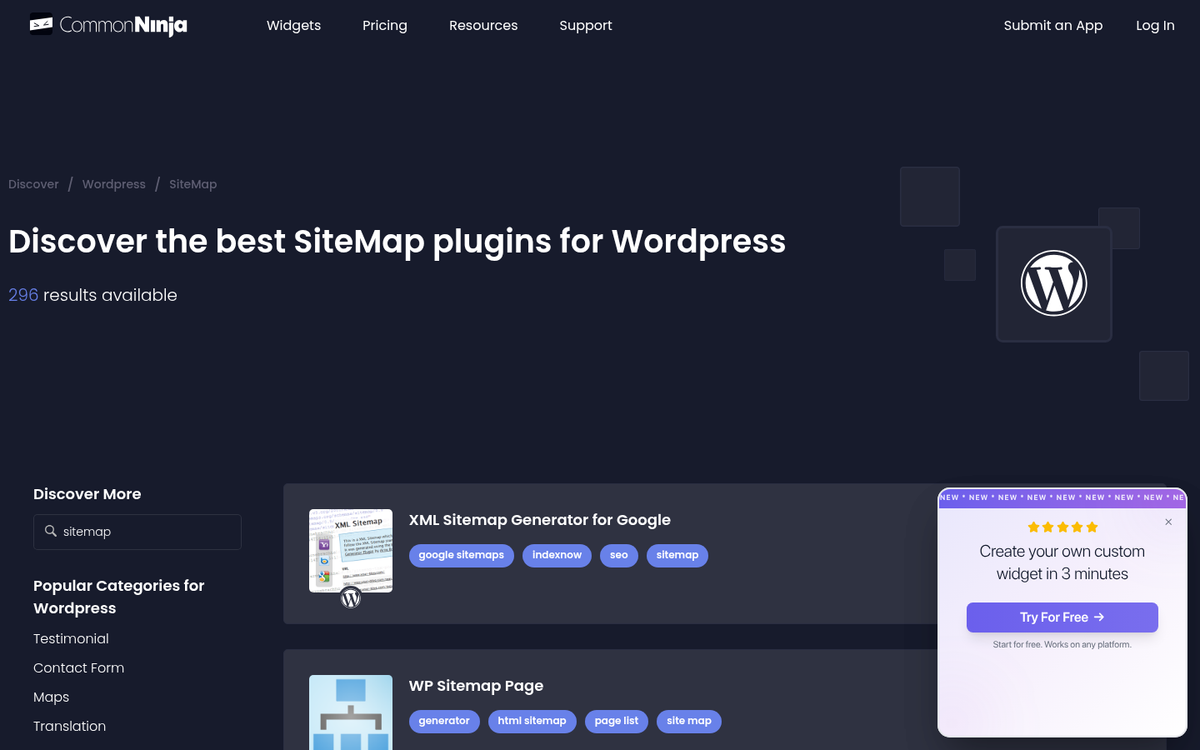Click the Try For Free button
This screenshot has width=1200, height=750.
coord(1061,617)
